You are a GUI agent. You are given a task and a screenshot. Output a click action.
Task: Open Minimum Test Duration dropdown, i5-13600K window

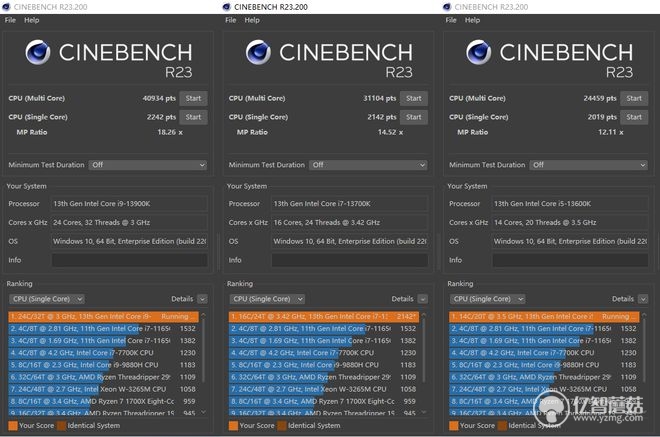click(x=589, y=165)
